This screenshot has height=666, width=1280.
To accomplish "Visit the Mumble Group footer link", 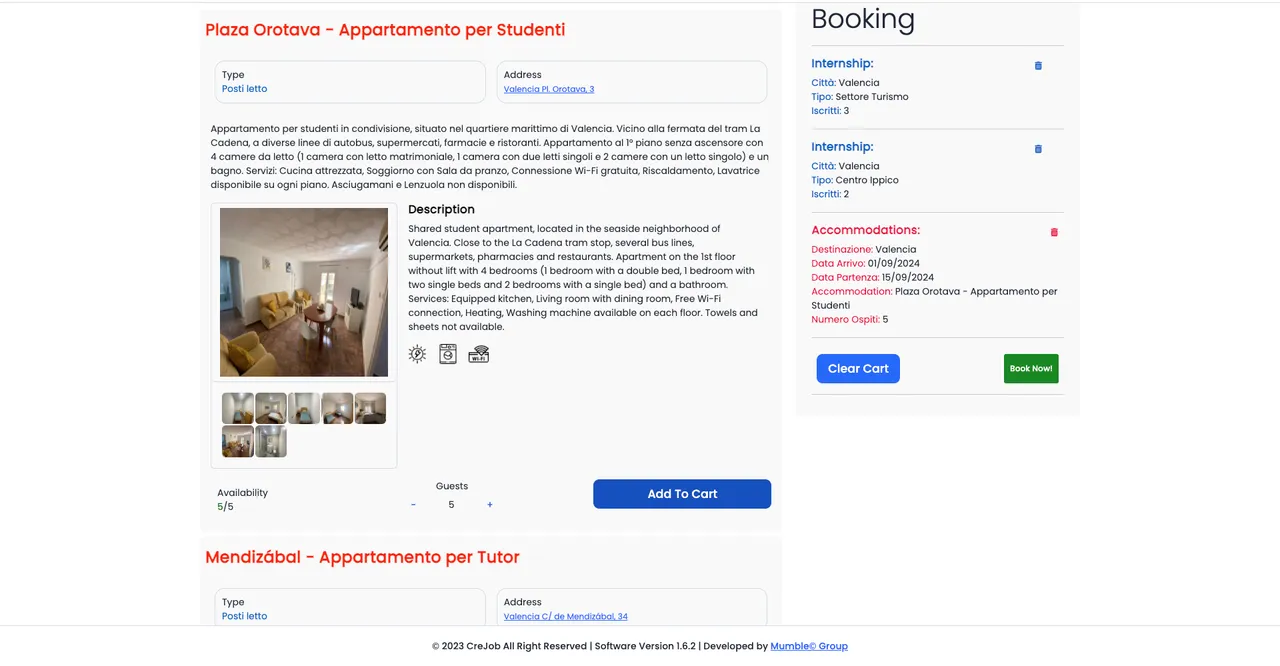I will (808, 646).
